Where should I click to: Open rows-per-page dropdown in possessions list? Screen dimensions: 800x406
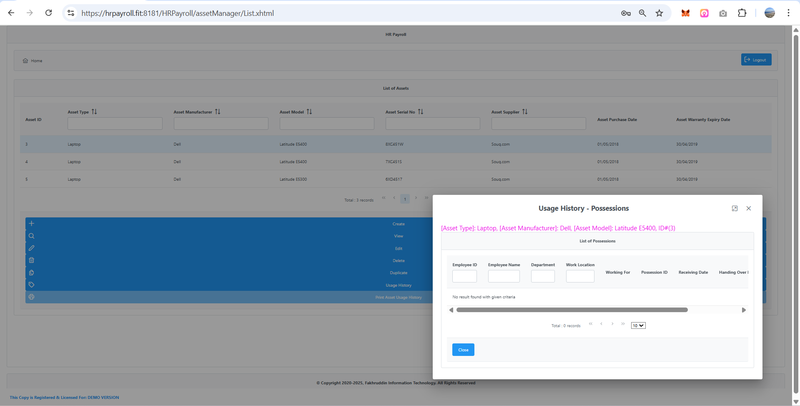click(639, 325)
